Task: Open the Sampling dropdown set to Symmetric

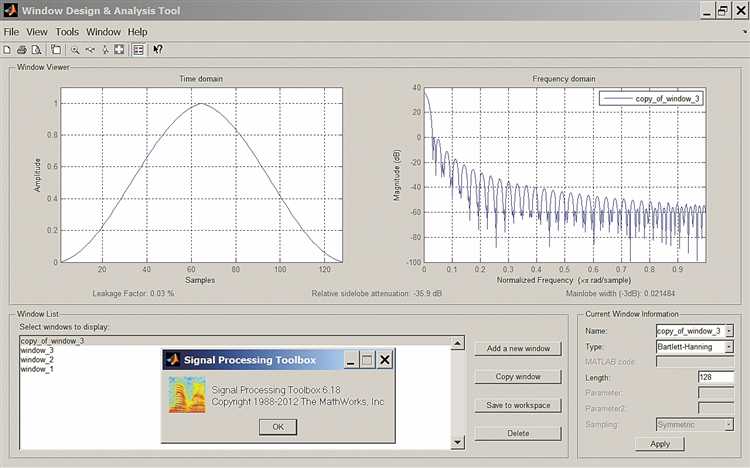Action: click(728, 424)
